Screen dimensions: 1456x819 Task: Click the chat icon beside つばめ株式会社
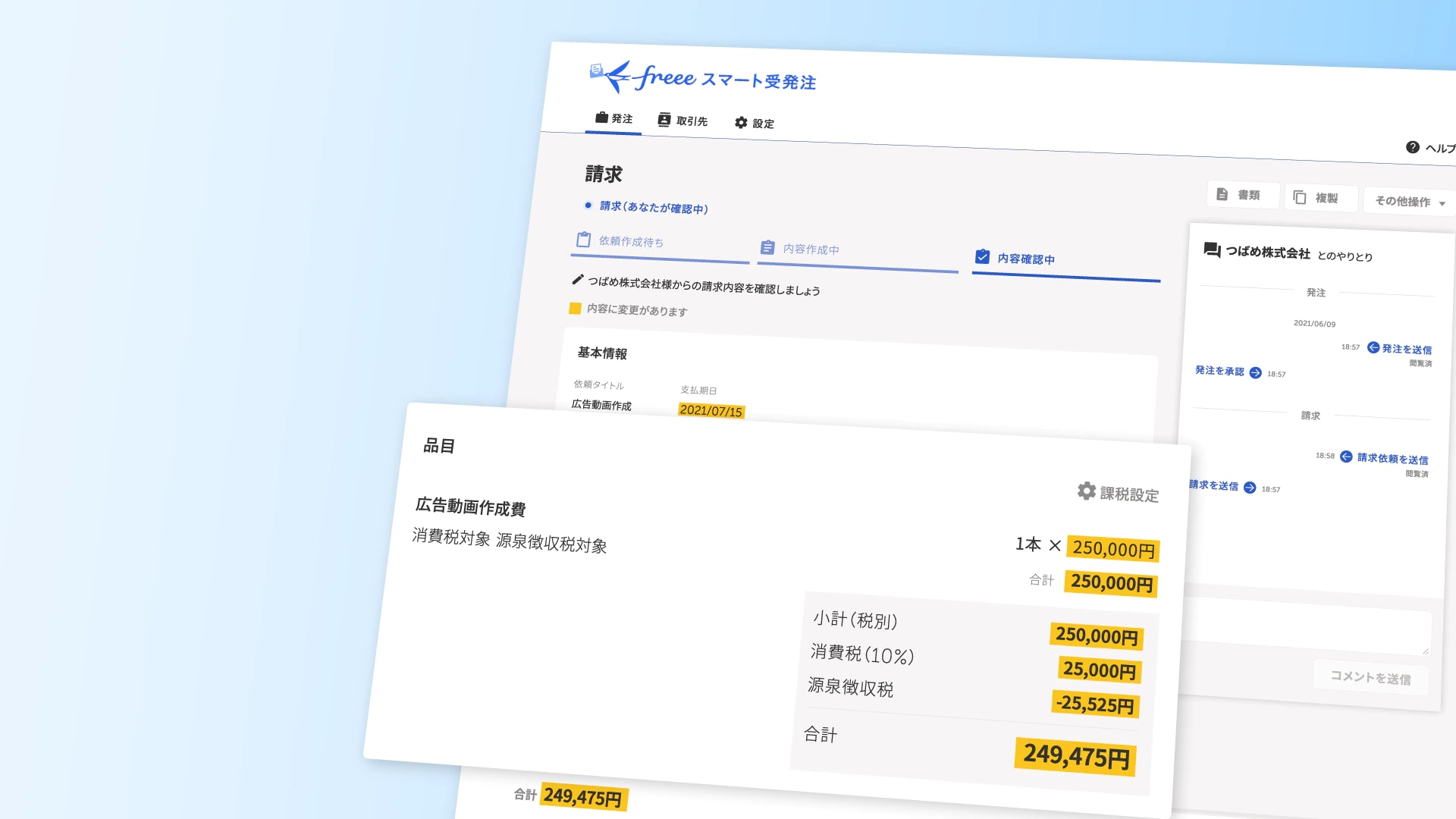(x=1211, y=250)
